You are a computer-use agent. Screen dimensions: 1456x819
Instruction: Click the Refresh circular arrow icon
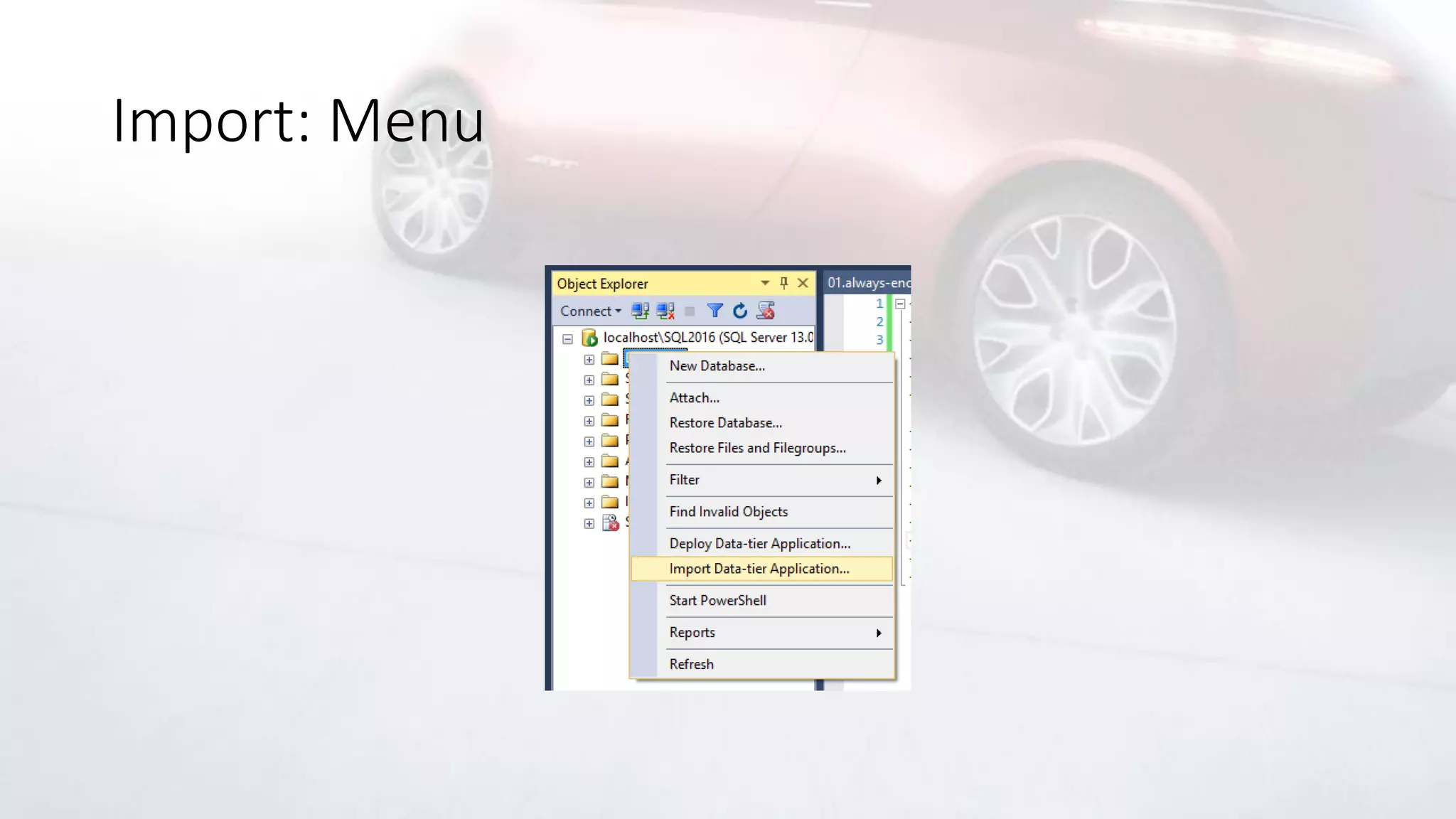740,311
